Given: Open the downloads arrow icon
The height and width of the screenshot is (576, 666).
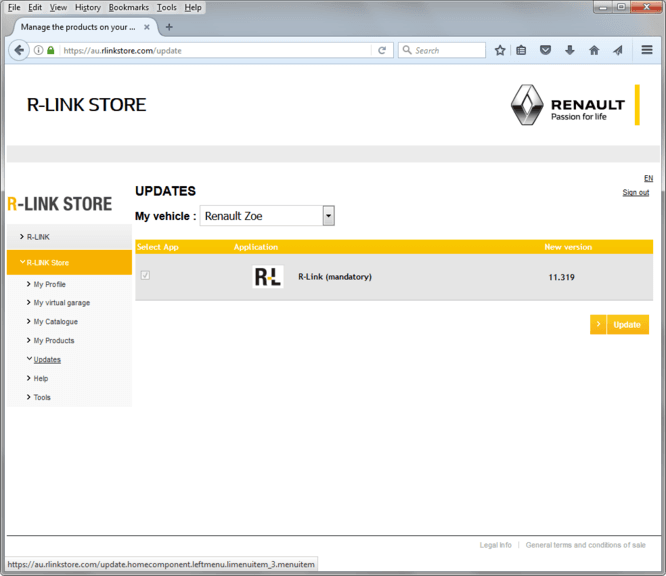Looking at the screenshot, I should pos(570,51).
